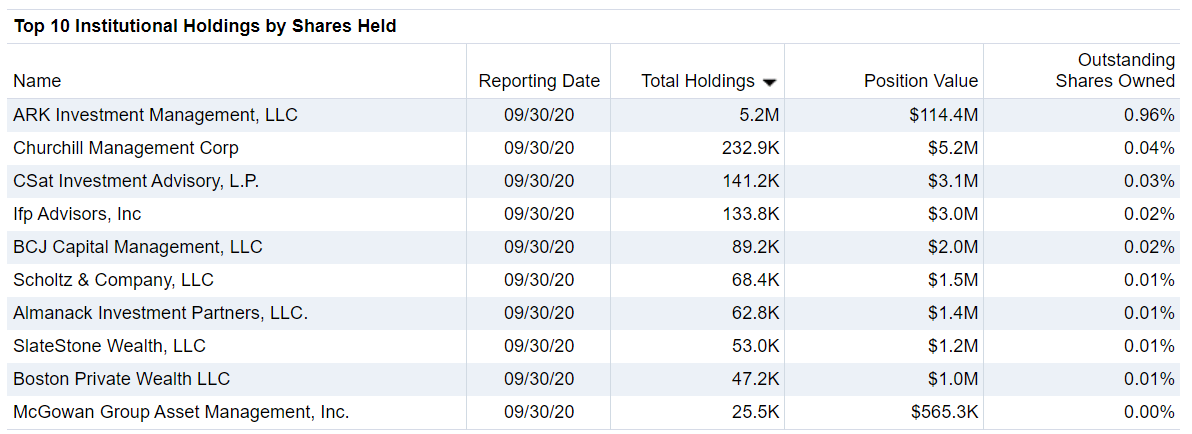Select position value $3.0M
This screenshot has width=1192, height=434.
click(953, 214)
